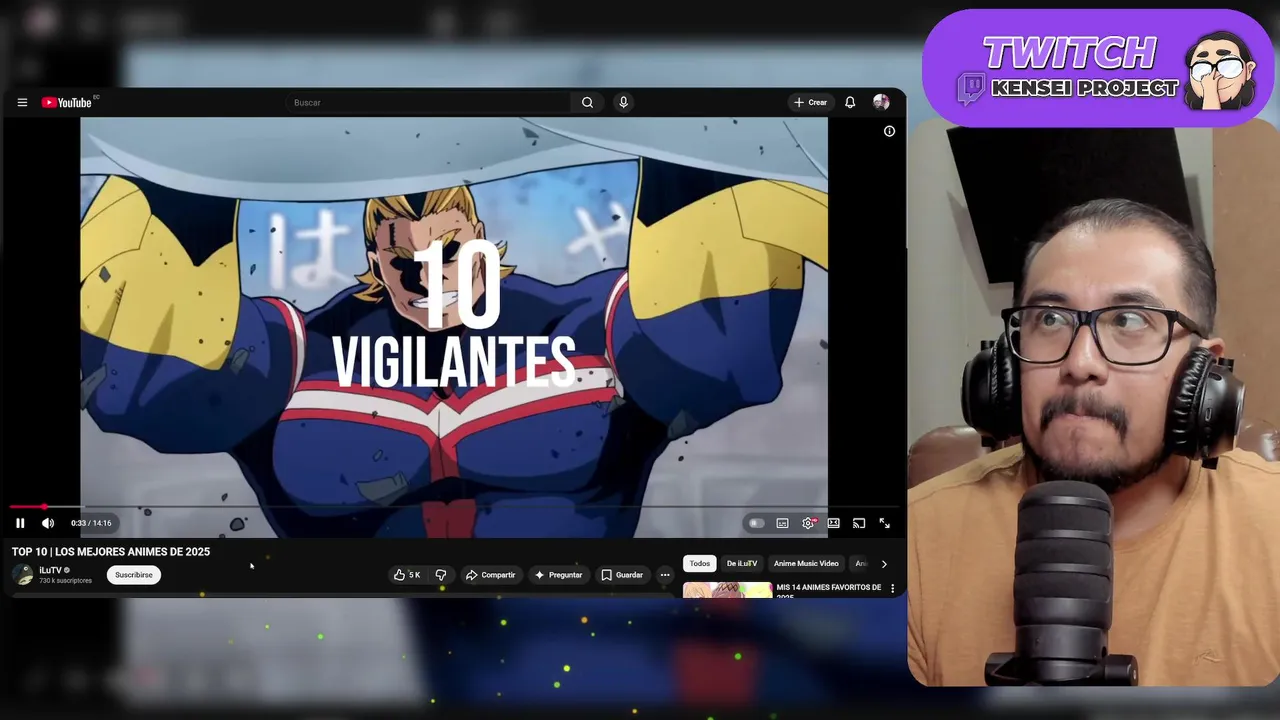The height and width of the screenshot is (720, 1280).
Task: Enter full screen mode
Action: point(884,523)
